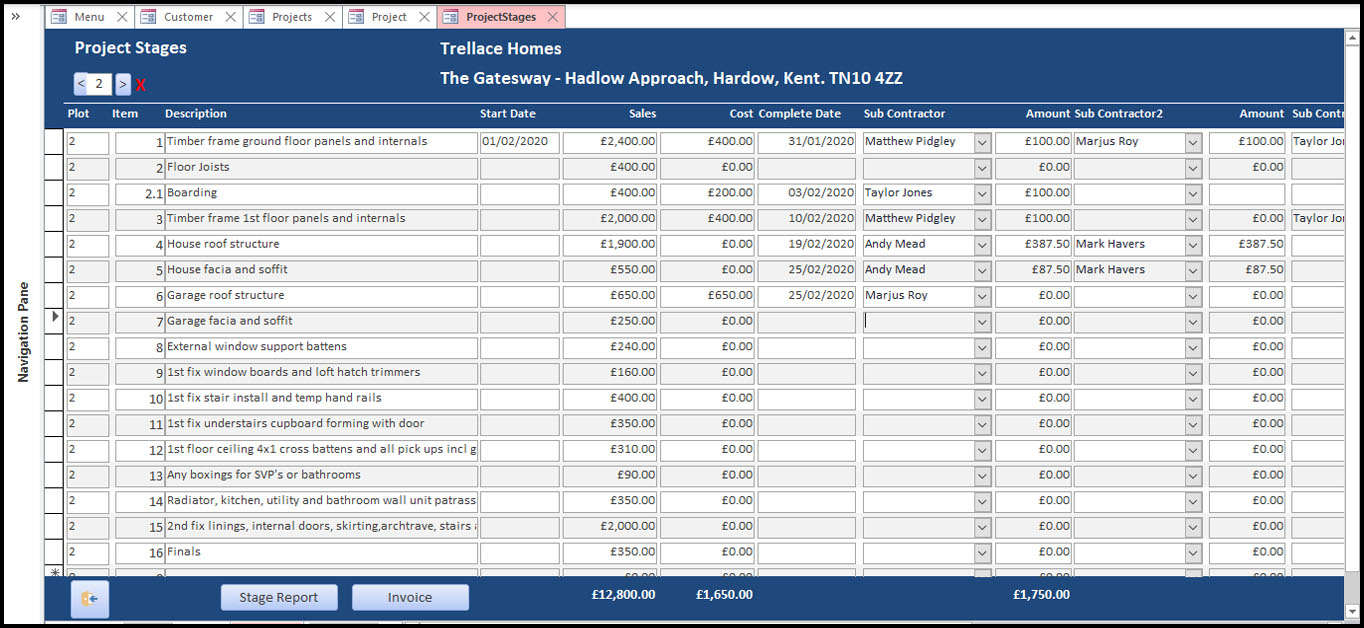Click Start Date field for Floor Joists
This screenshot has height=628, width=1364.
pos(519,168)
